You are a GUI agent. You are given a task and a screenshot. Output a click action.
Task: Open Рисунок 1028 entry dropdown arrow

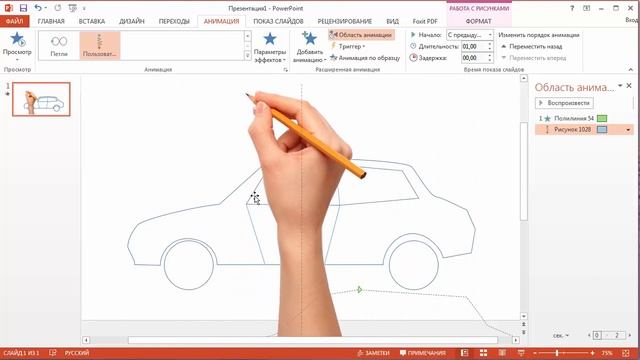(628, 130)
